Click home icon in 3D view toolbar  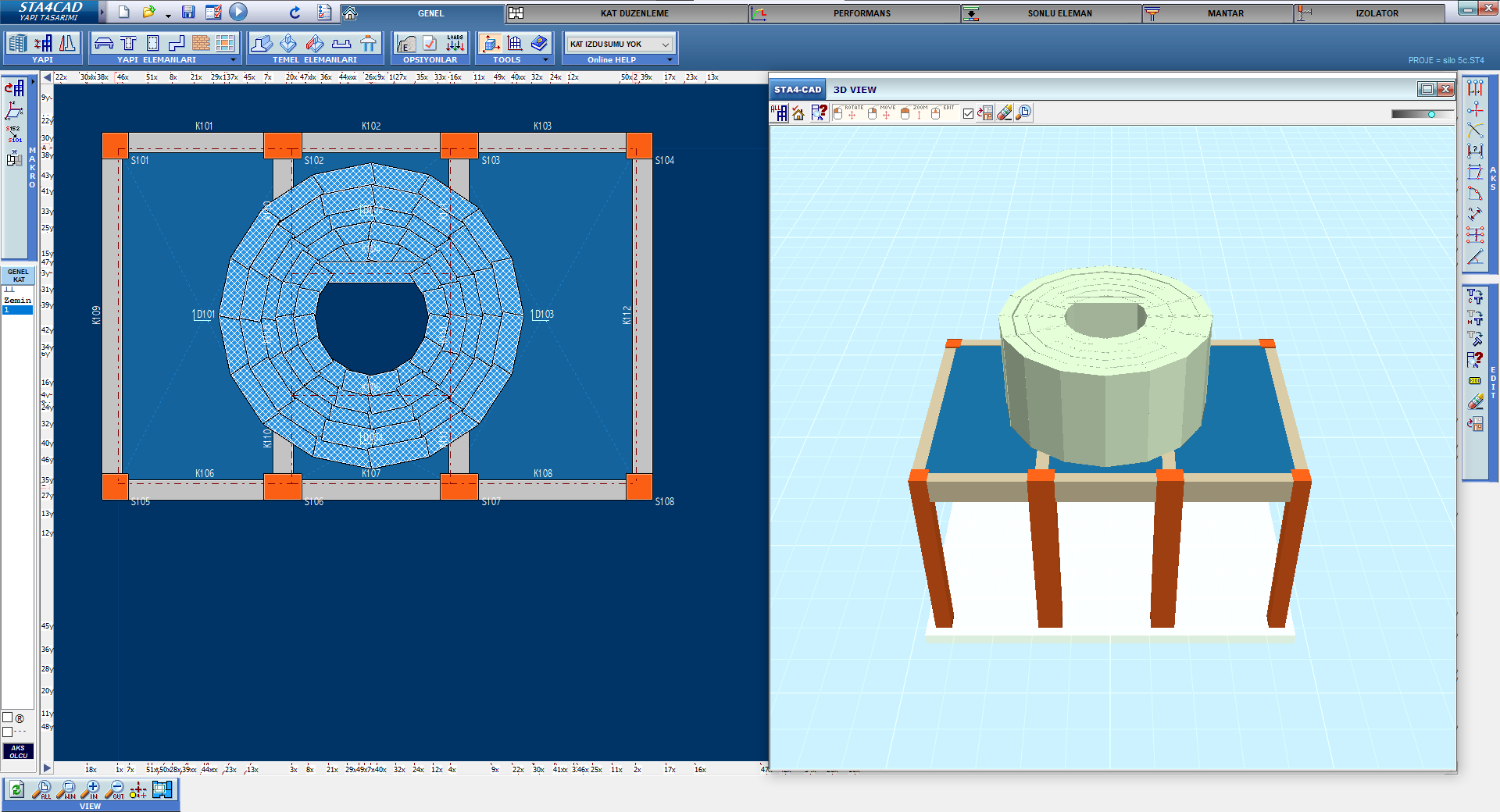(x=798, y=114)
